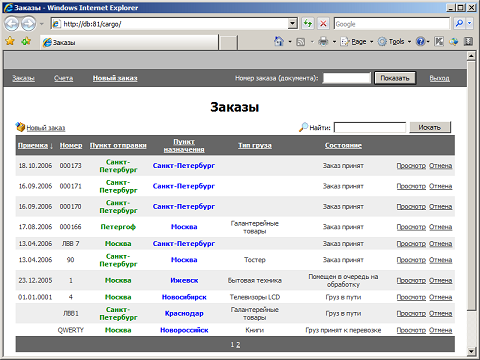The width and height of the screenshot is (480, 360).
Task: Open the Tools menu
Action: pyautogui.click(x=395, y=42)
